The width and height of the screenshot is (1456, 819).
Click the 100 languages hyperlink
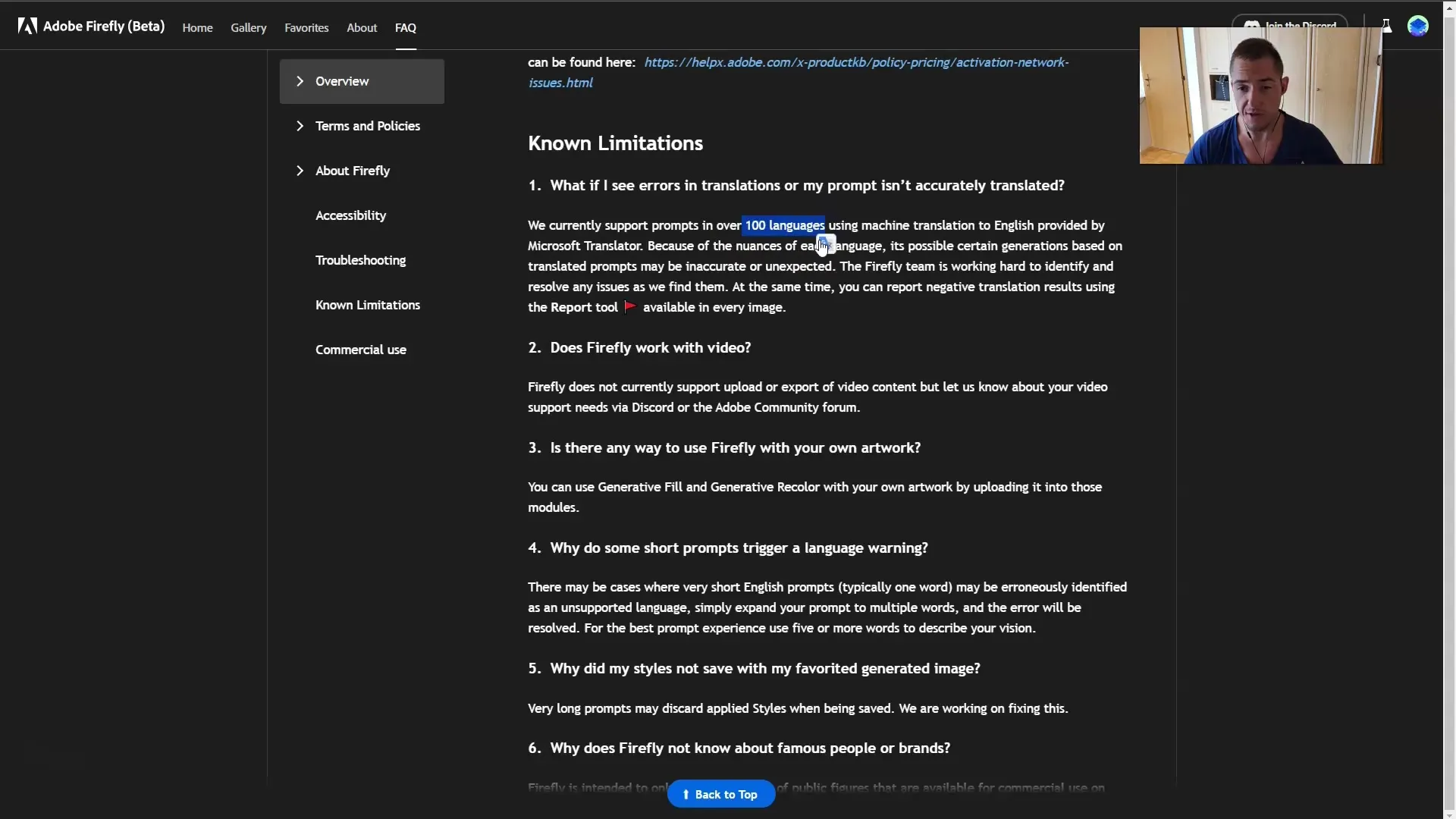point(785,224)
